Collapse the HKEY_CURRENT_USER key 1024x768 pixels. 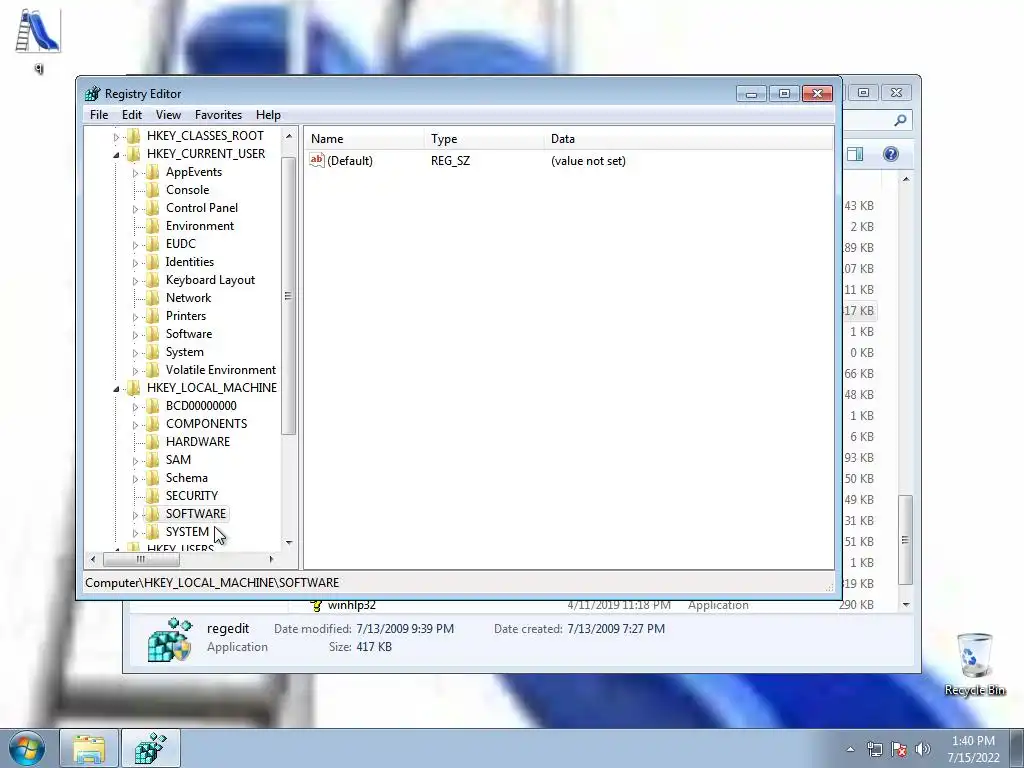116,155
